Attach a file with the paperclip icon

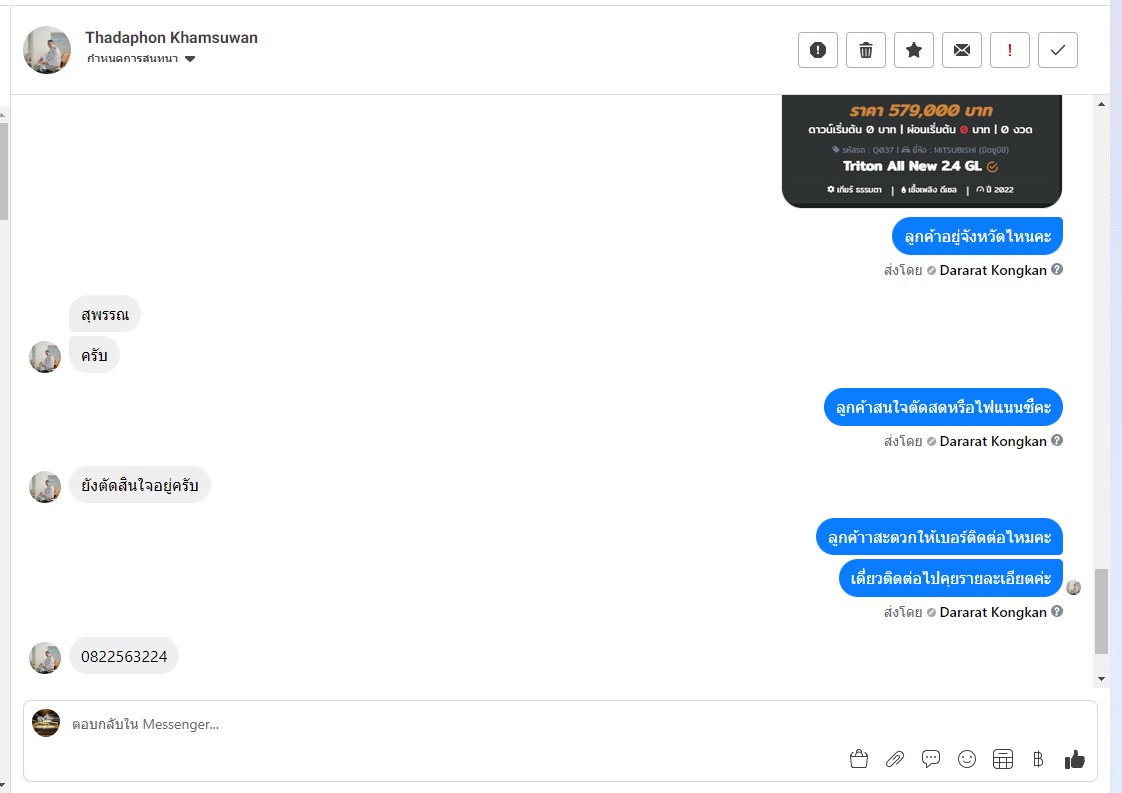894,759
